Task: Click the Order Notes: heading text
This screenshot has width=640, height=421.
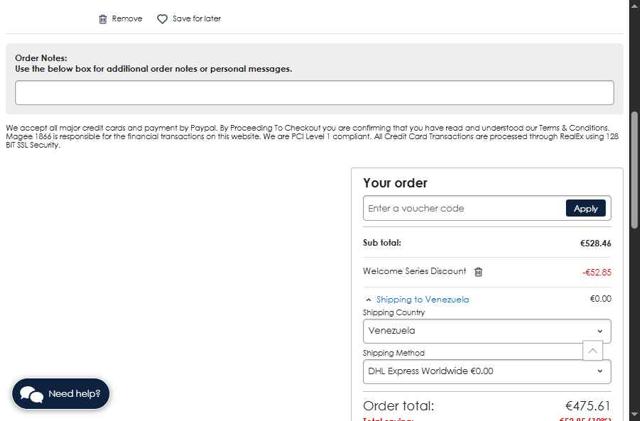Action: (x=41, y=58)
